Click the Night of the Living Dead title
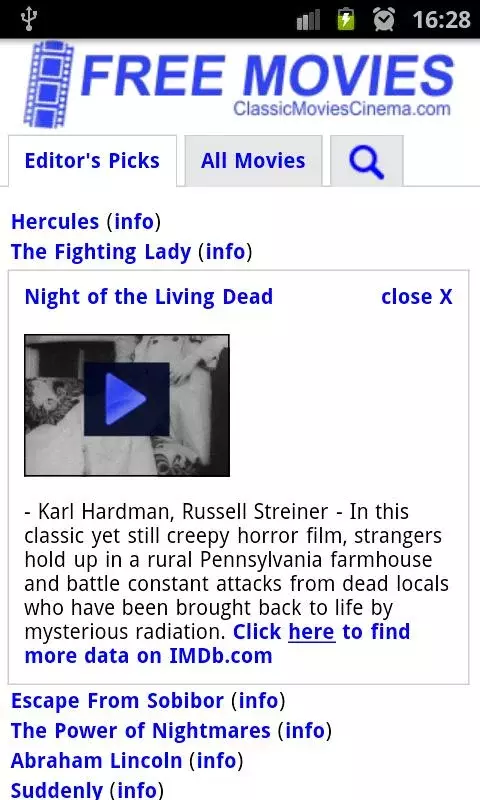The height and width of the screenshot is (800, 480). click(x=149, y=297)
